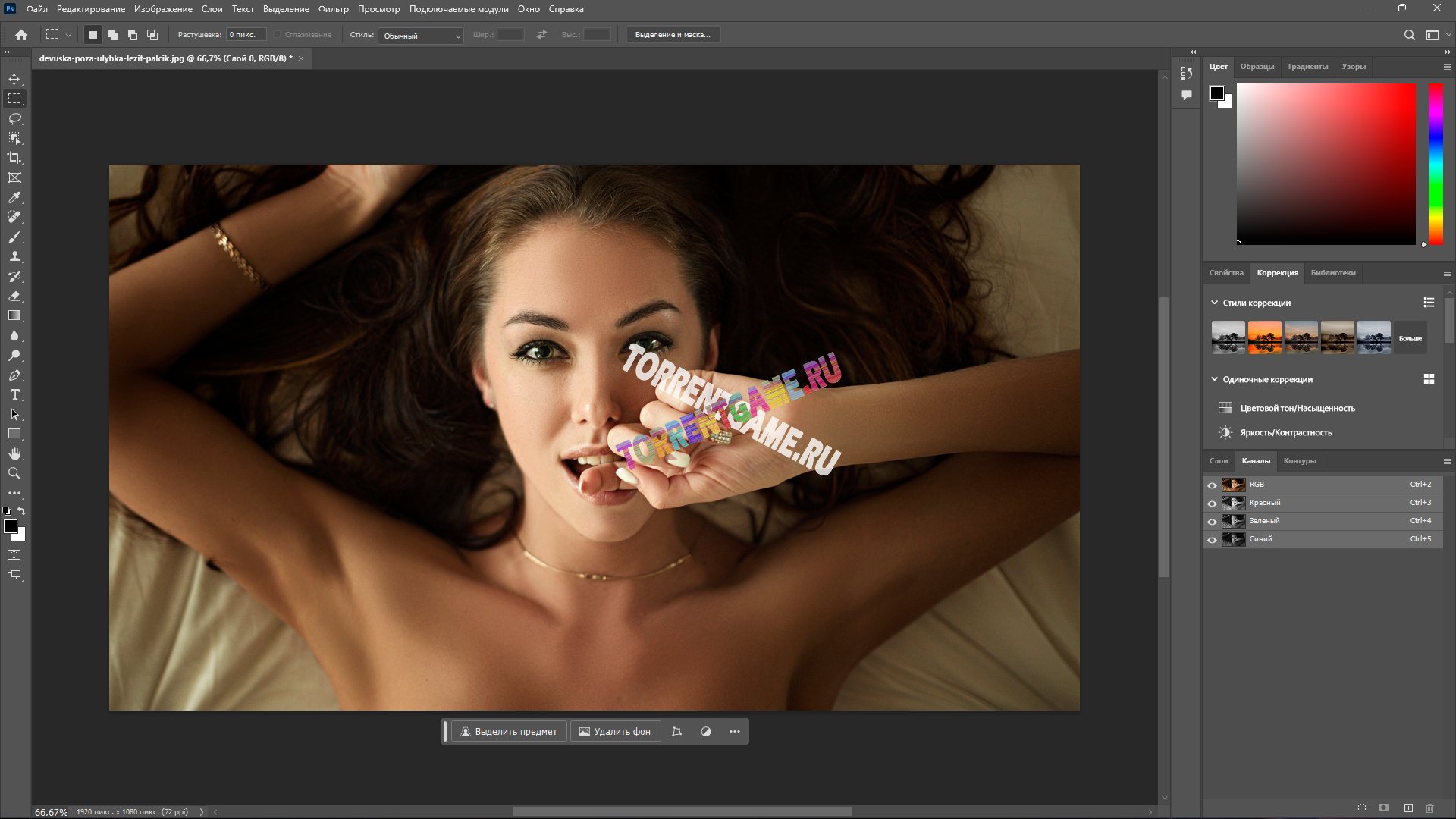Click the vertical hue spectrum slider
Screen dimensions: 1456x819
1436,163
